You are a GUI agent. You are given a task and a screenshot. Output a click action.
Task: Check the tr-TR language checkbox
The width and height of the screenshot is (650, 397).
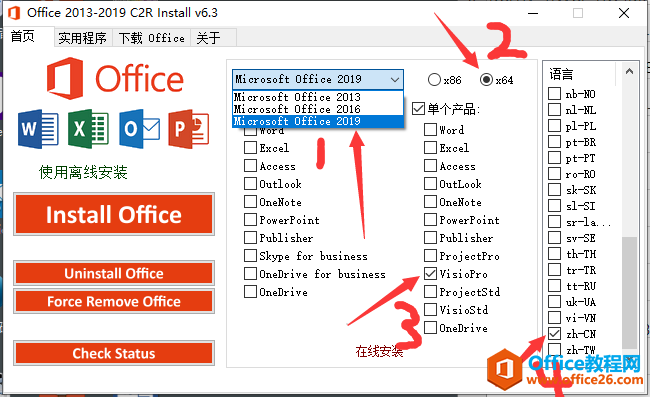(x=554, y=270)
